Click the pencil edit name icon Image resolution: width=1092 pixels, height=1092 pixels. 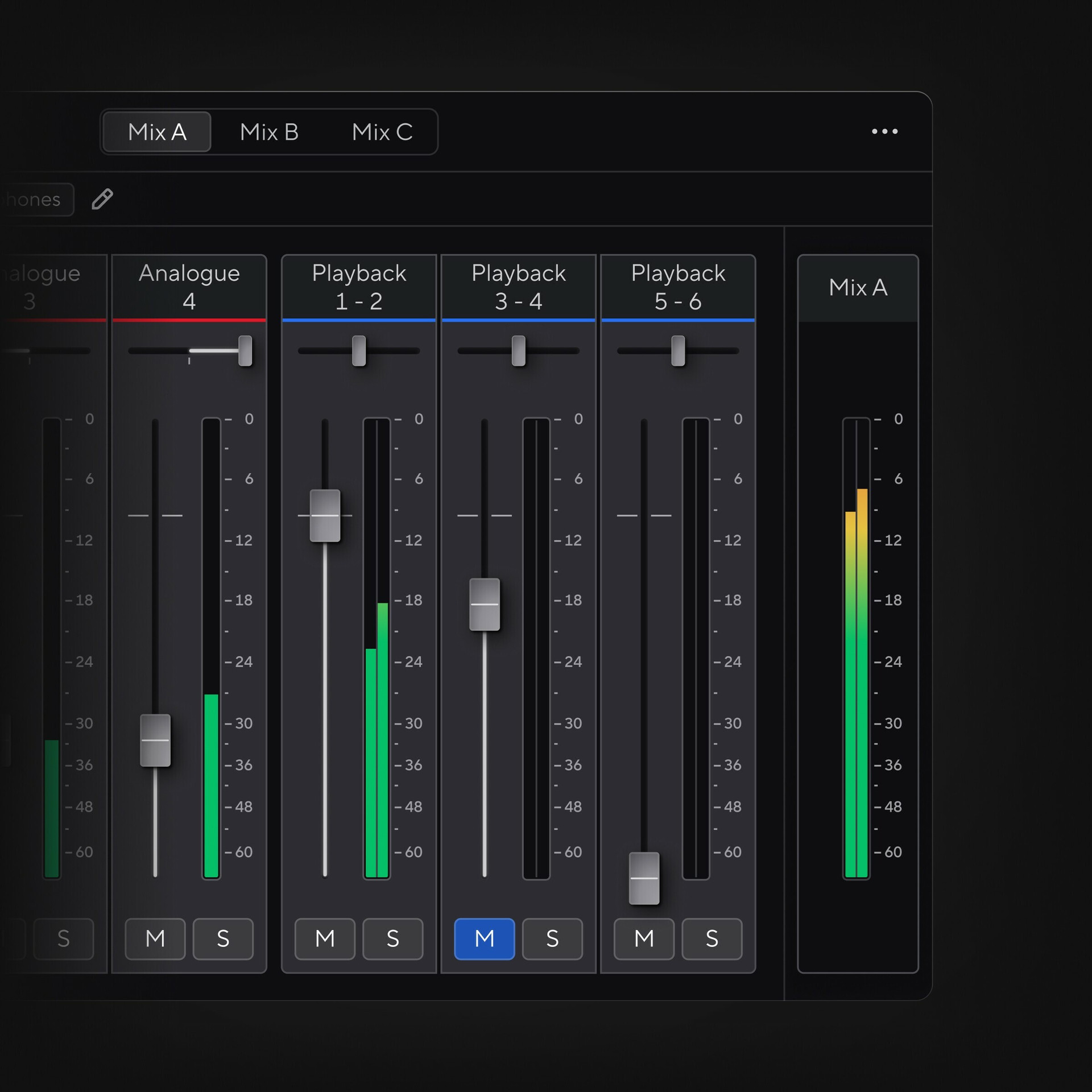coord(102,199)
